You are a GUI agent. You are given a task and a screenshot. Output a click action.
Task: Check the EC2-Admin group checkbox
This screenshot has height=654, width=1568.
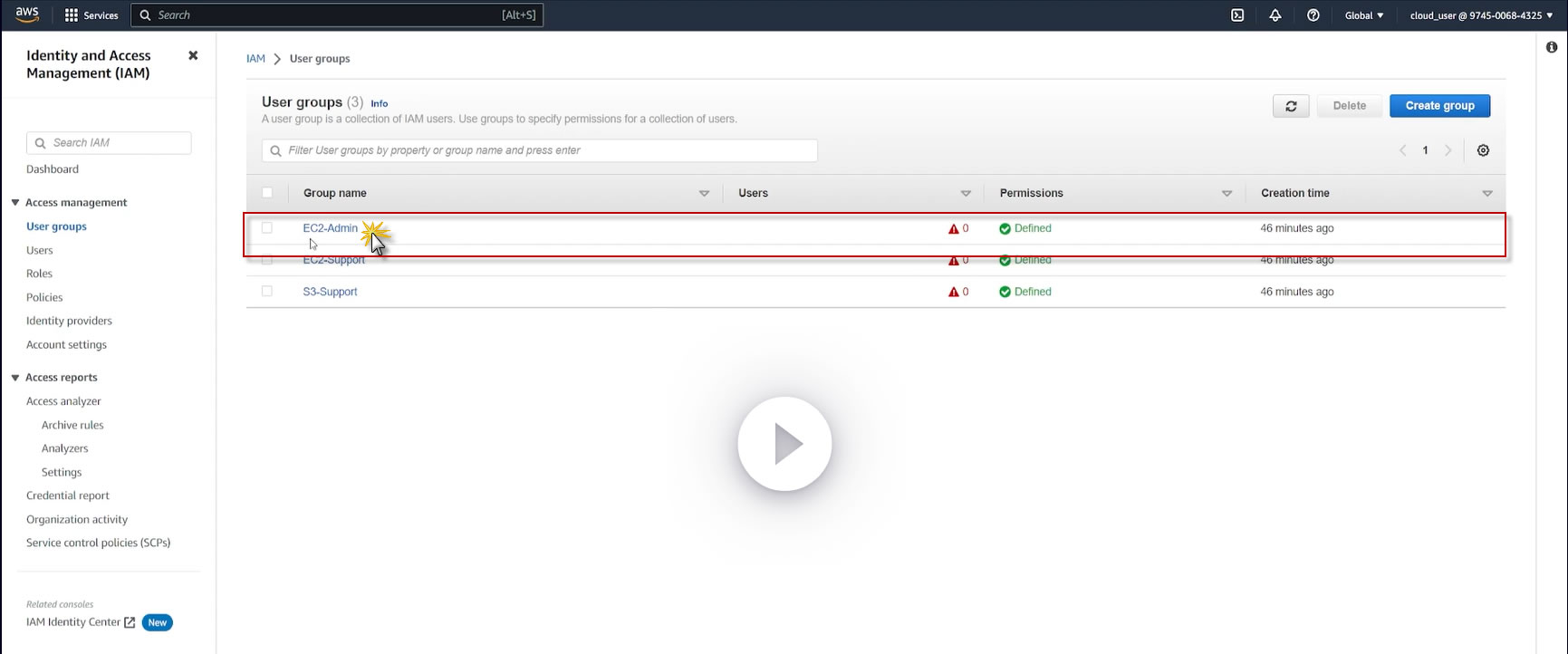click(266, 228)
